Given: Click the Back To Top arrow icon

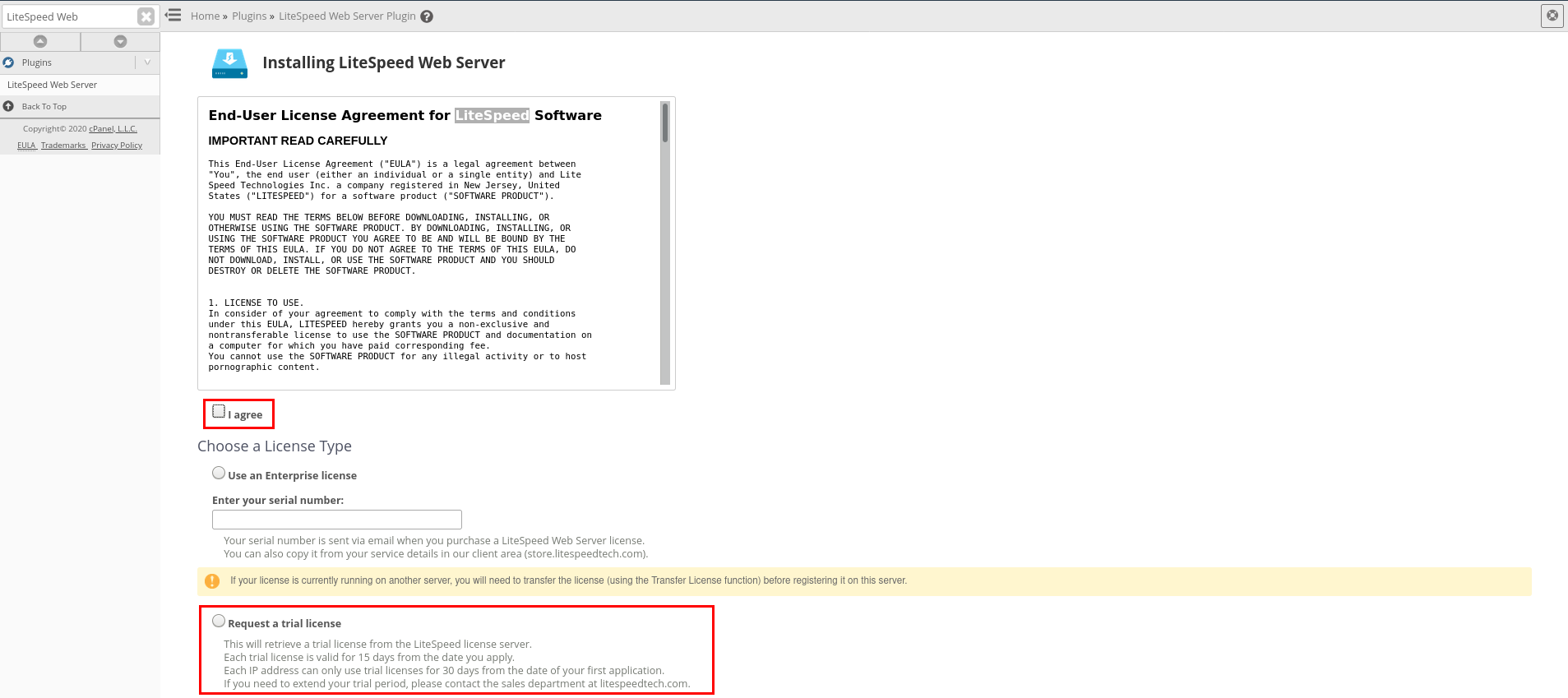Looking at the screenshot, I should (8, 106).
